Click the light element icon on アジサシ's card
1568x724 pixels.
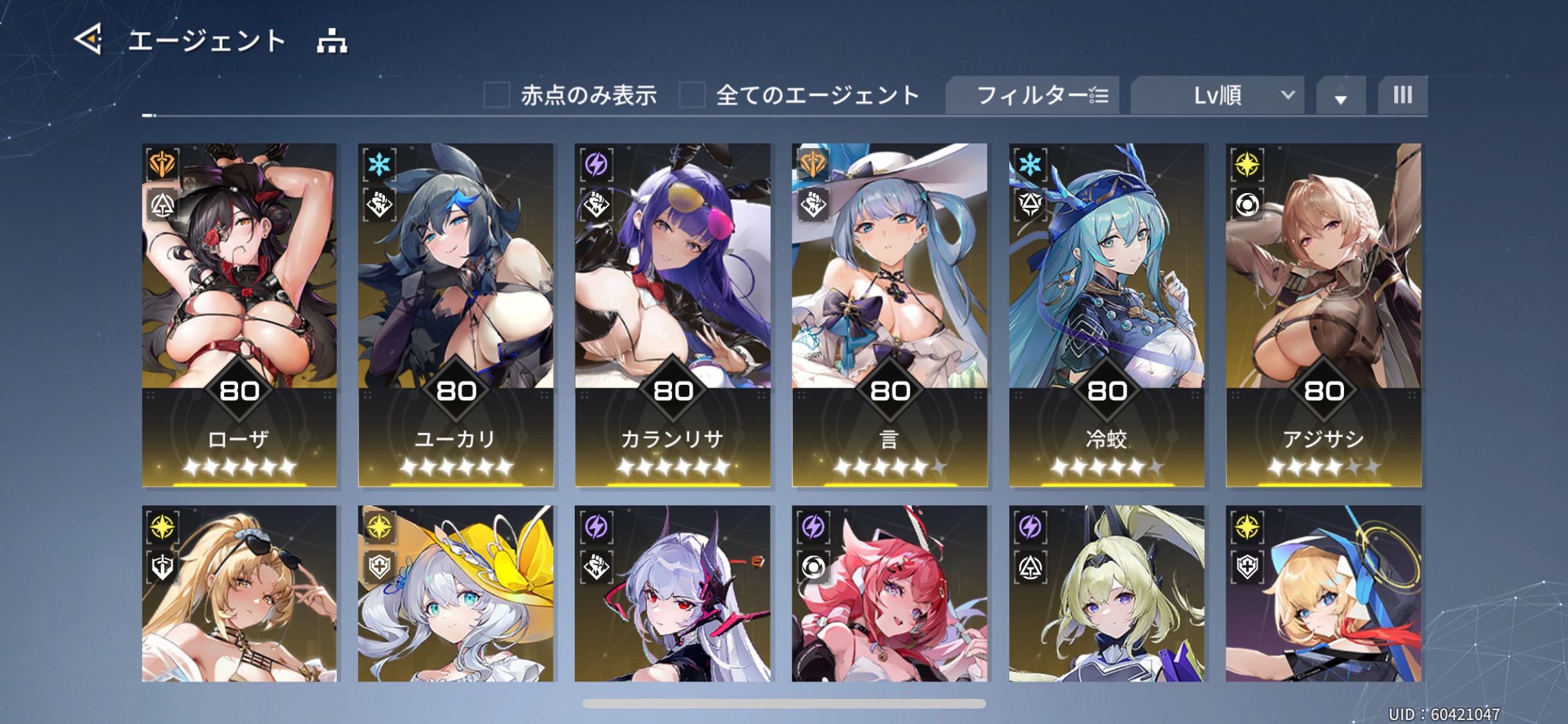tap(1247, 165)
